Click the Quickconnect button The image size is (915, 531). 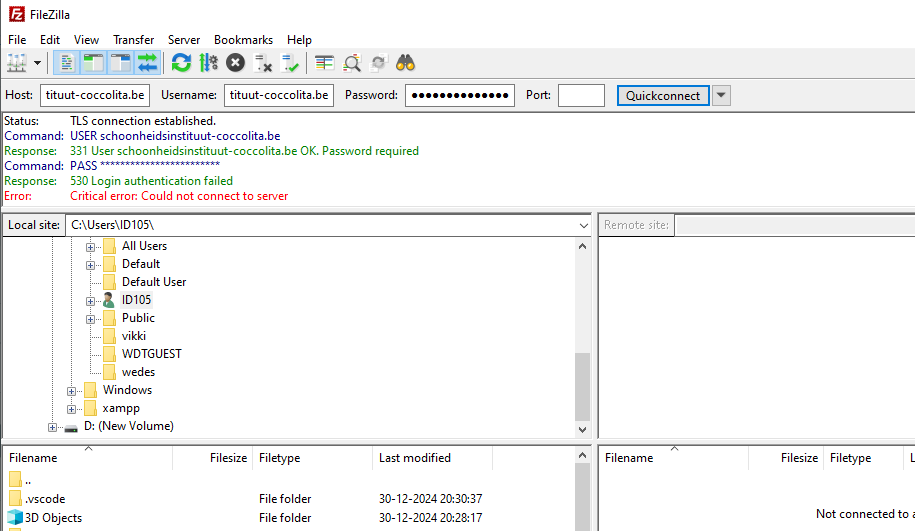(663, 95)
